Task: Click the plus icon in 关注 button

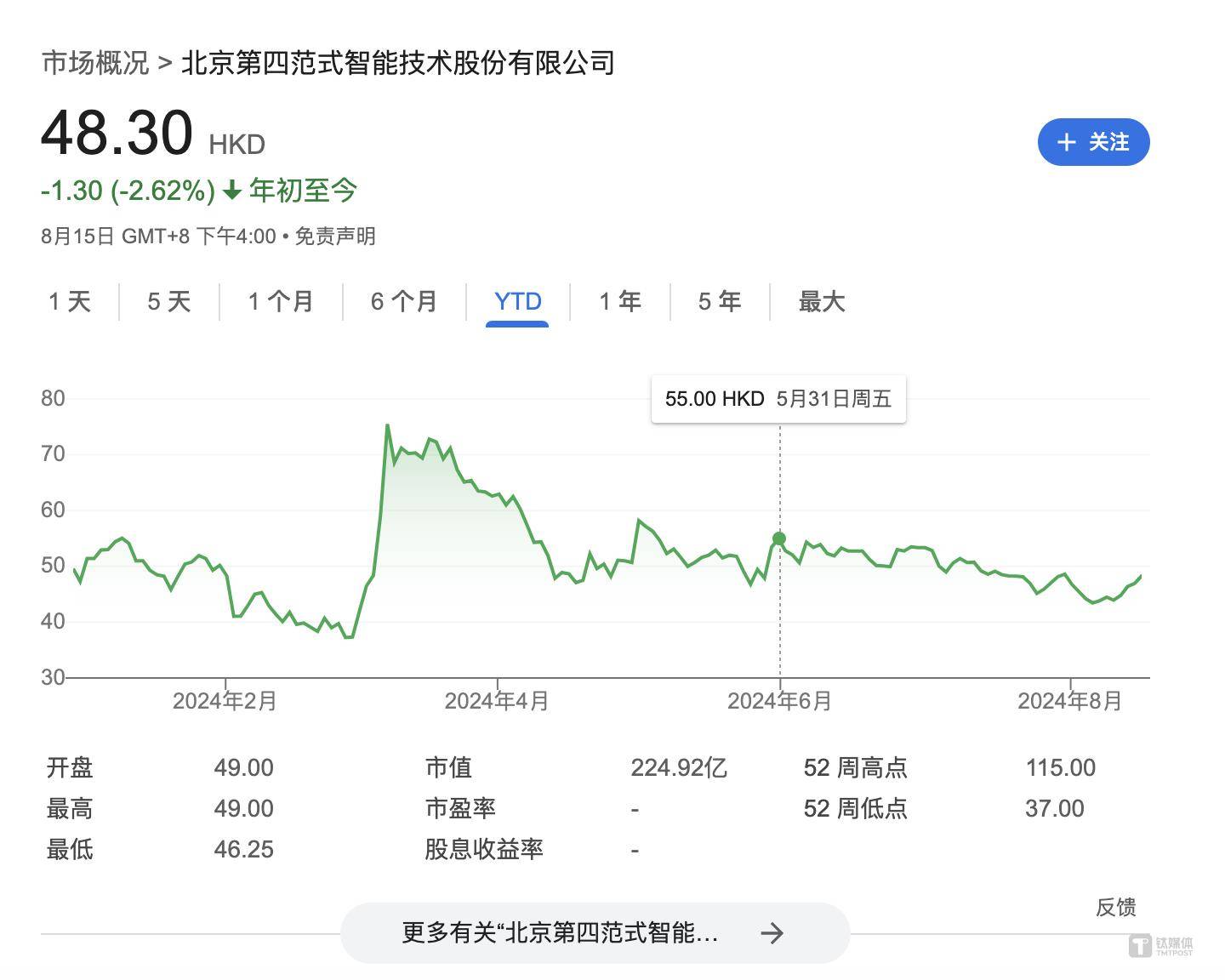Action: (x=1066, y=142)
